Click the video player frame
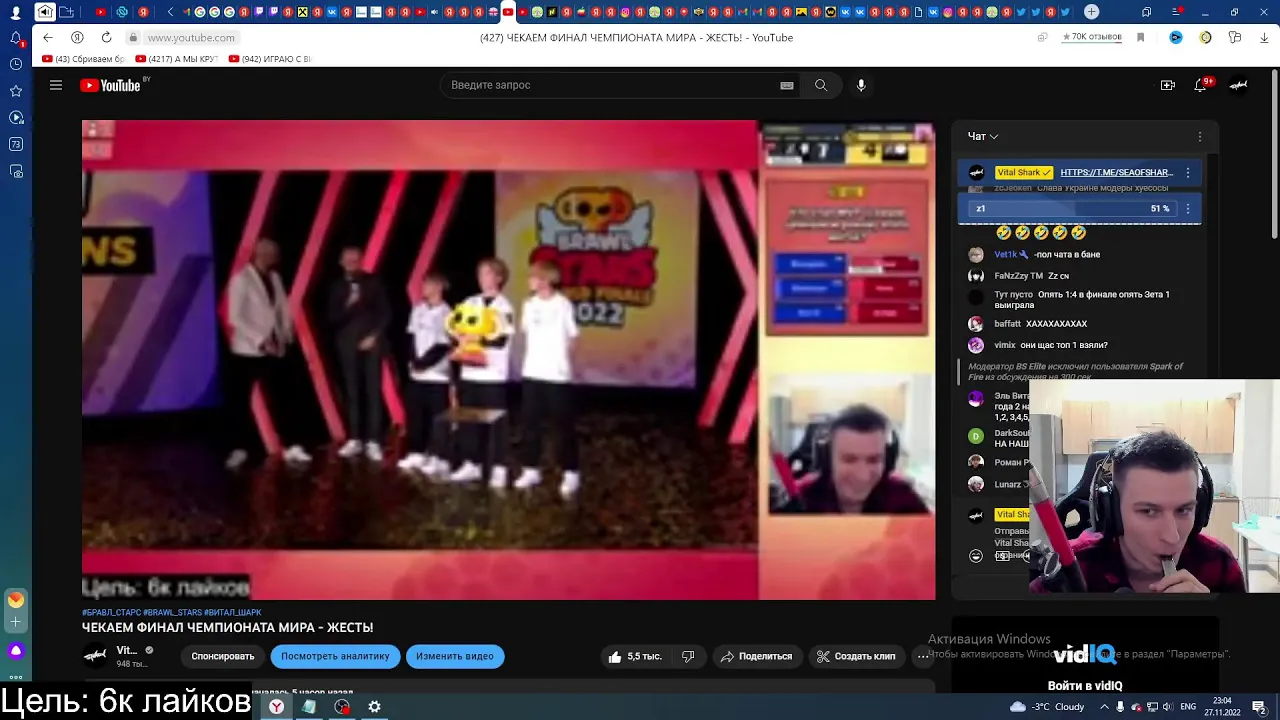The height and width of the screenshot is (720, 1280). [x=508, y=360]
